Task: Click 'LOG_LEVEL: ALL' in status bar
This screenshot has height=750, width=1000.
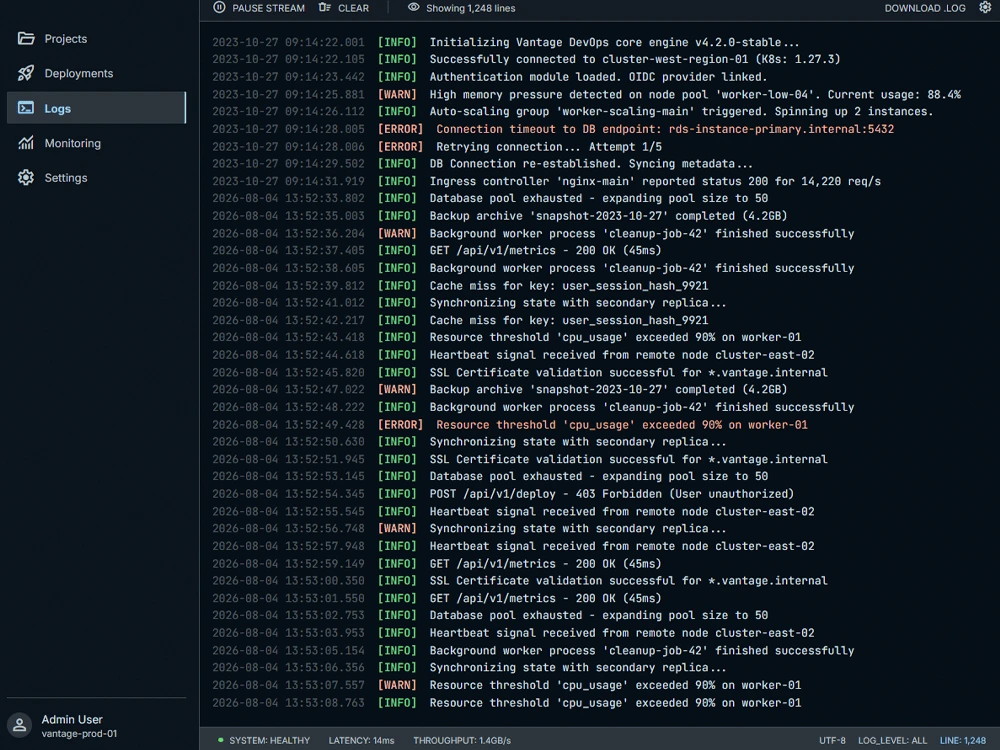Action: tap(893, 740)
